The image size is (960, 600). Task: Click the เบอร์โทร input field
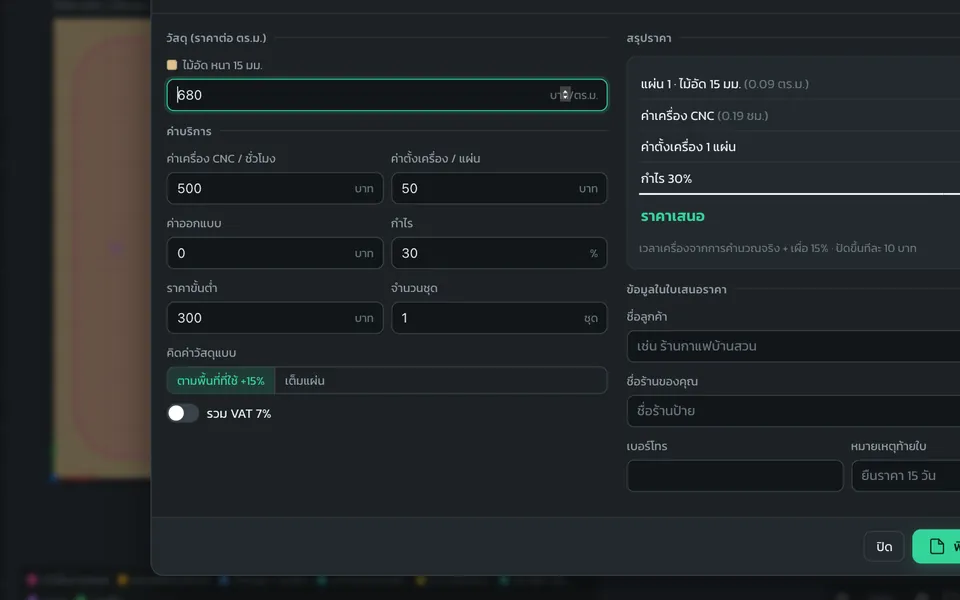coord(735,476)
